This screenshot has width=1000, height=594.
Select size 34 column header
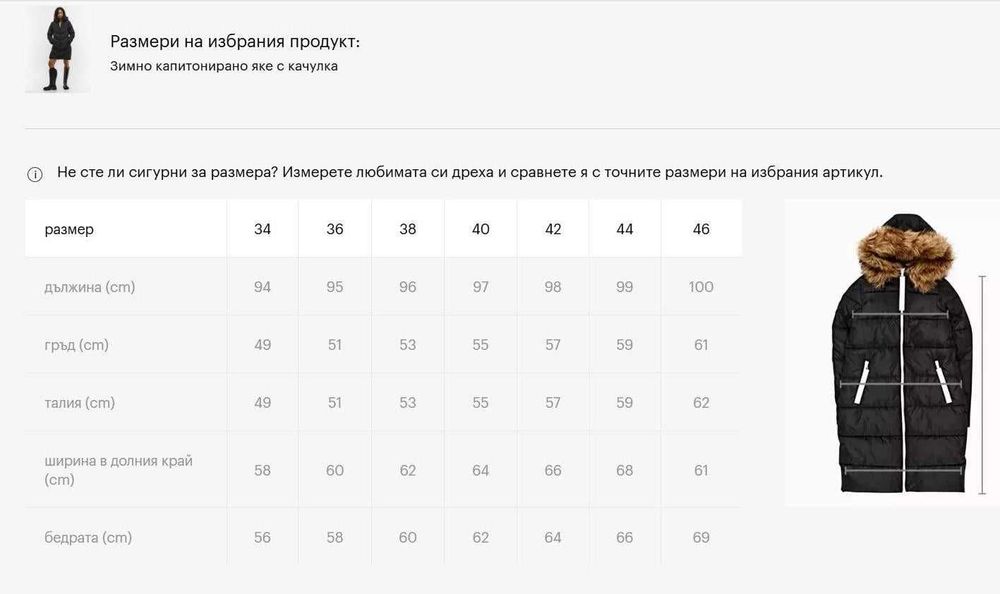click(x=262, y=229)
